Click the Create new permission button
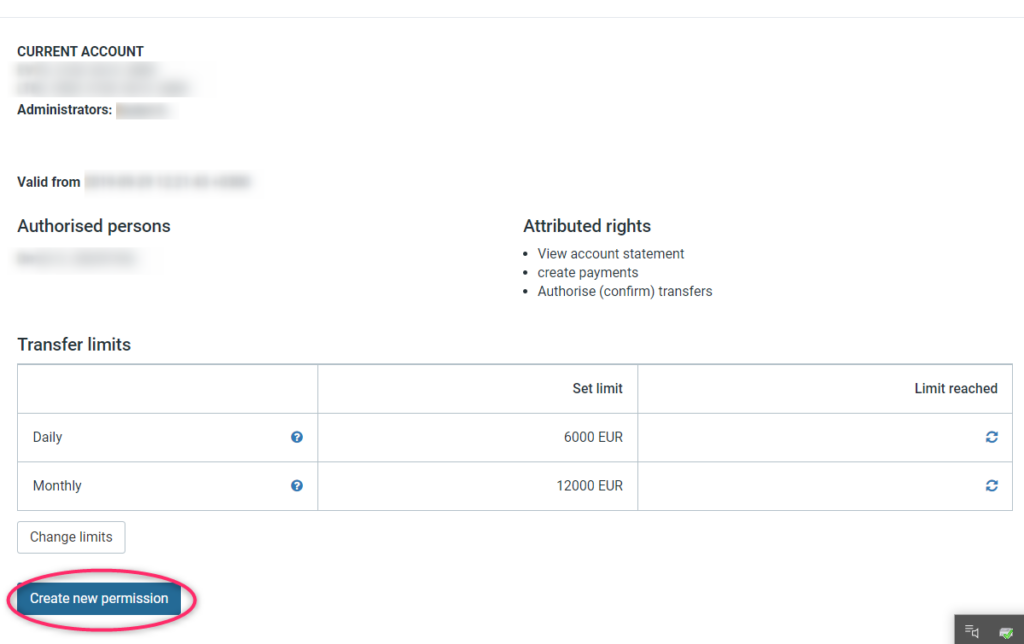 pyautogui.click(x=99, y=598)
